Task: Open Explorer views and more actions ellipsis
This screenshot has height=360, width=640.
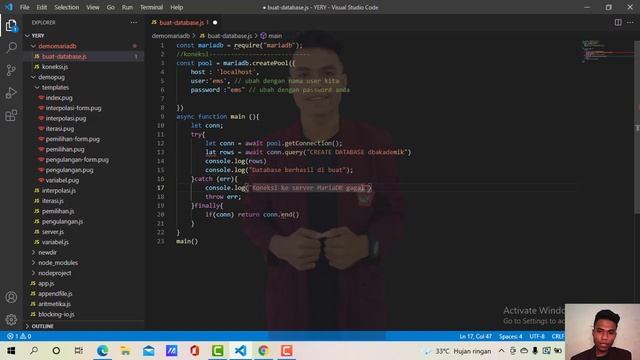Action: pyautogui.click(x=134, y=22)
